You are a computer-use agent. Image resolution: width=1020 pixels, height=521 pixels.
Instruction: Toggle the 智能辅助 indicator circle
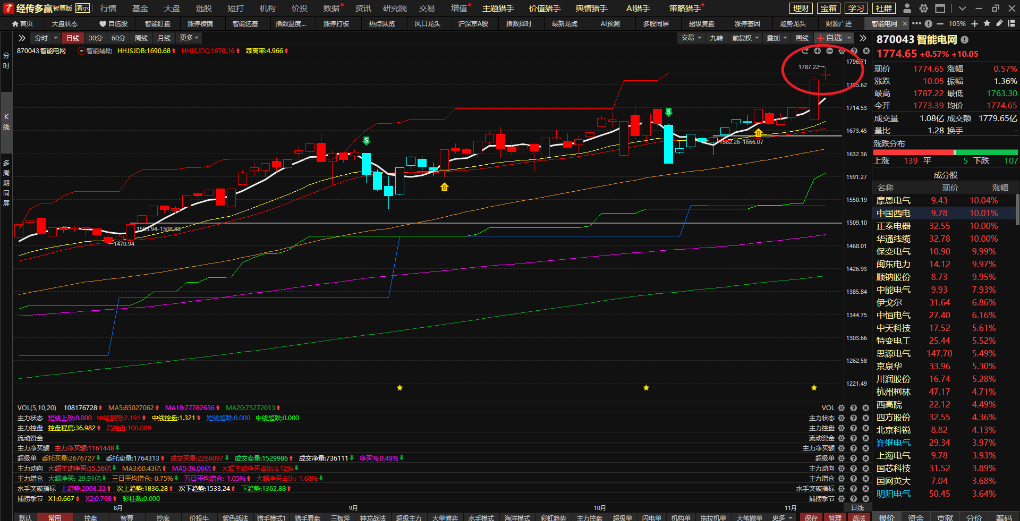point(81,49)
